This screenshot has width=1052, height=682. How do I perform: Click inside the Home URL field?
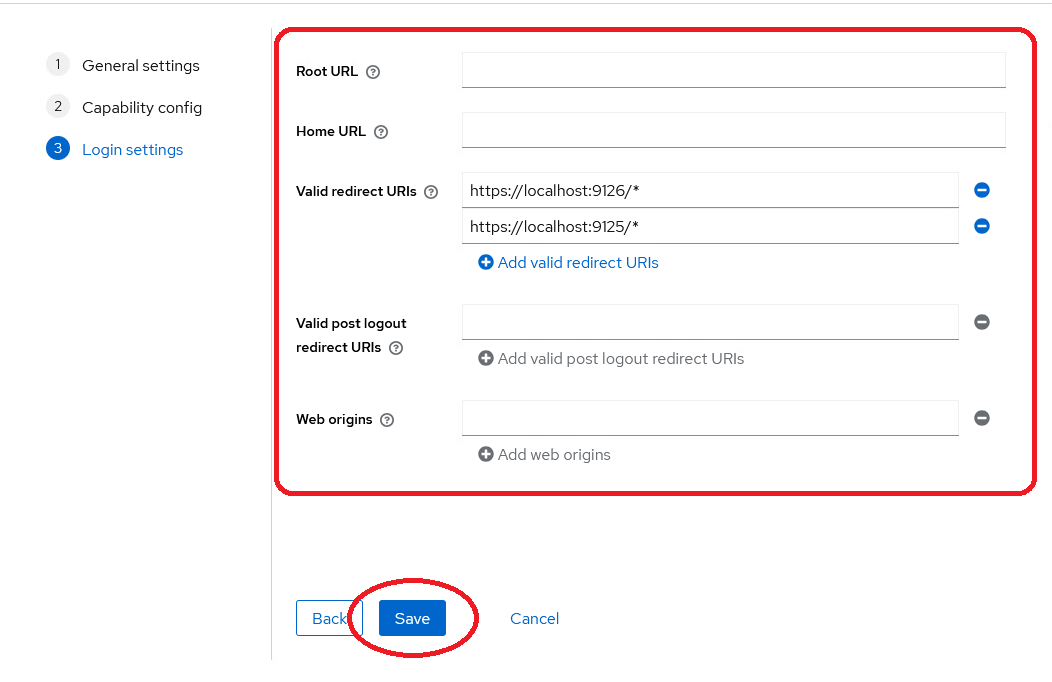pos(733,130)
